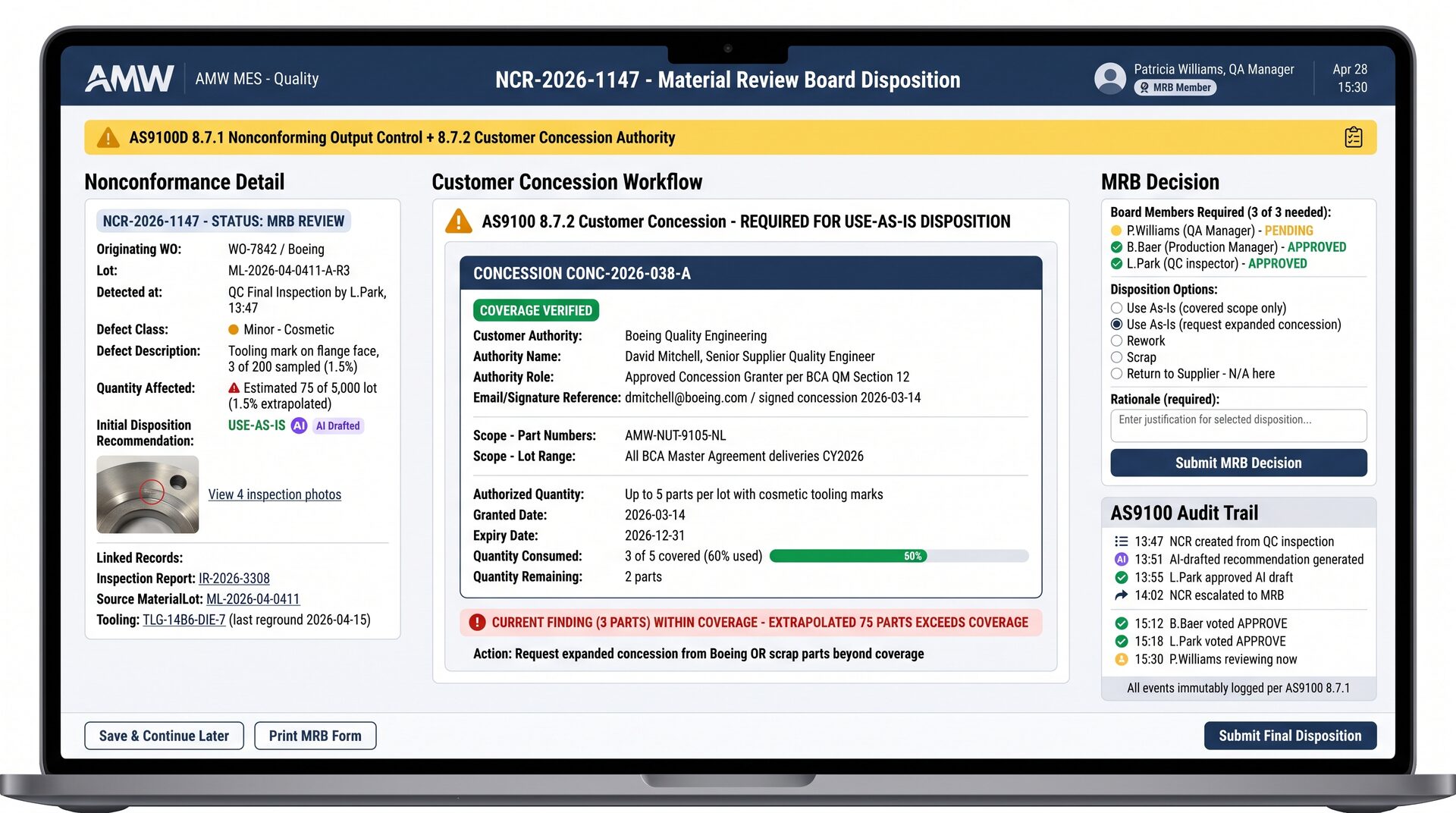Viewport: 1456px width, 813px height.
Task: Click the AMW logo
Action: point(130,78)
